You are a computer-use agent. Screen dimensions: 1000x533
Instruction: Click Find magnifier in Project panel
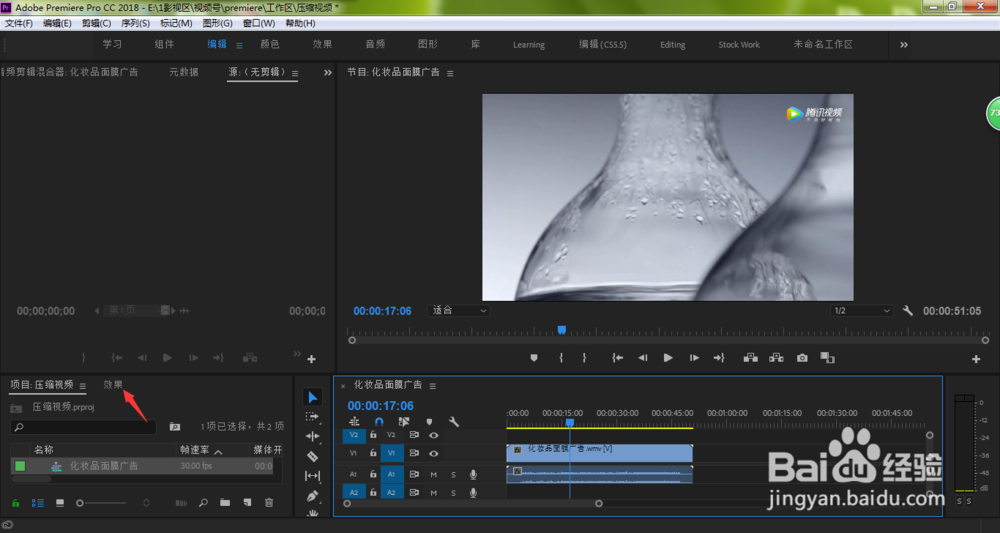coord(203,503)
